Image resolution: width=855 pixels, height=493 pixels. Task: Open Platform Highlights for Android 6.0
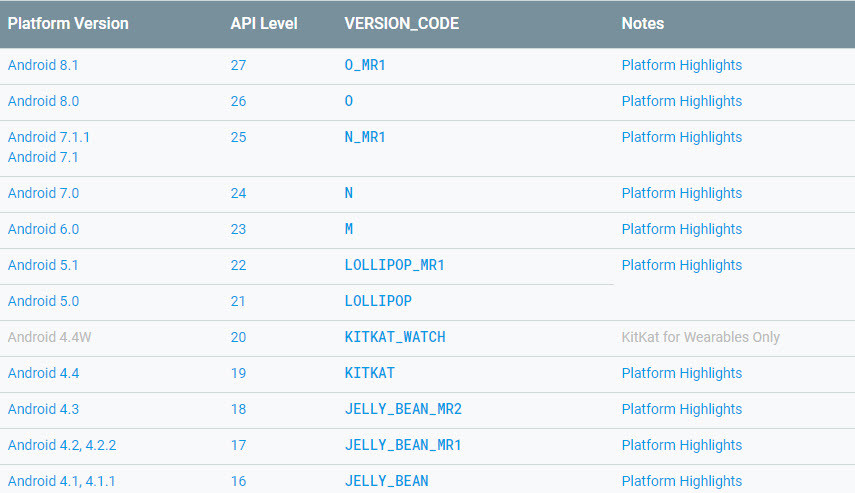point(682,230)
